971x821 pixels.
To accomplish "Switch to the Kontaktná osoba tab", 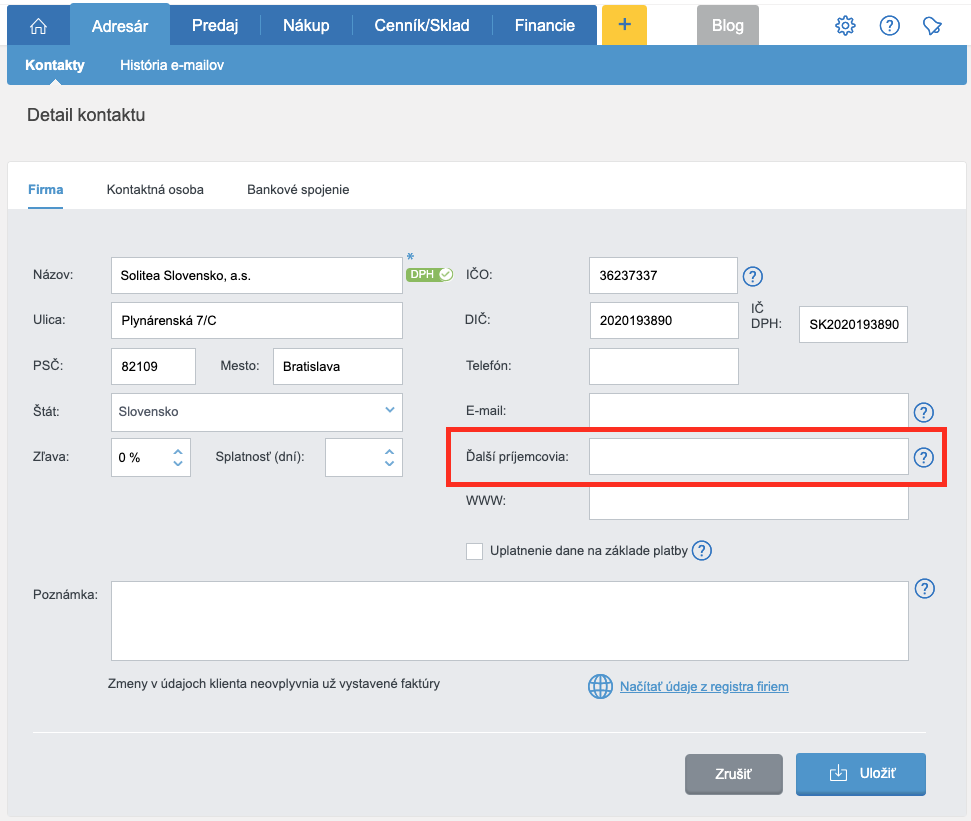I will [x=155, y=189].
